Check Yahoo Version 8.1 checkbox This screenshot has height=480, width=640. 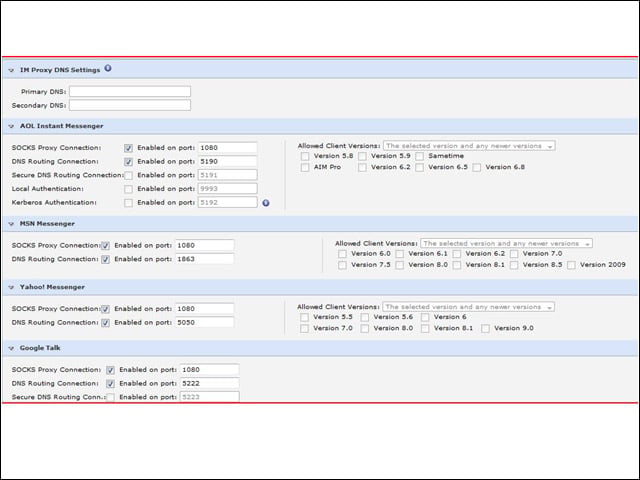click(x=425, y=328)
